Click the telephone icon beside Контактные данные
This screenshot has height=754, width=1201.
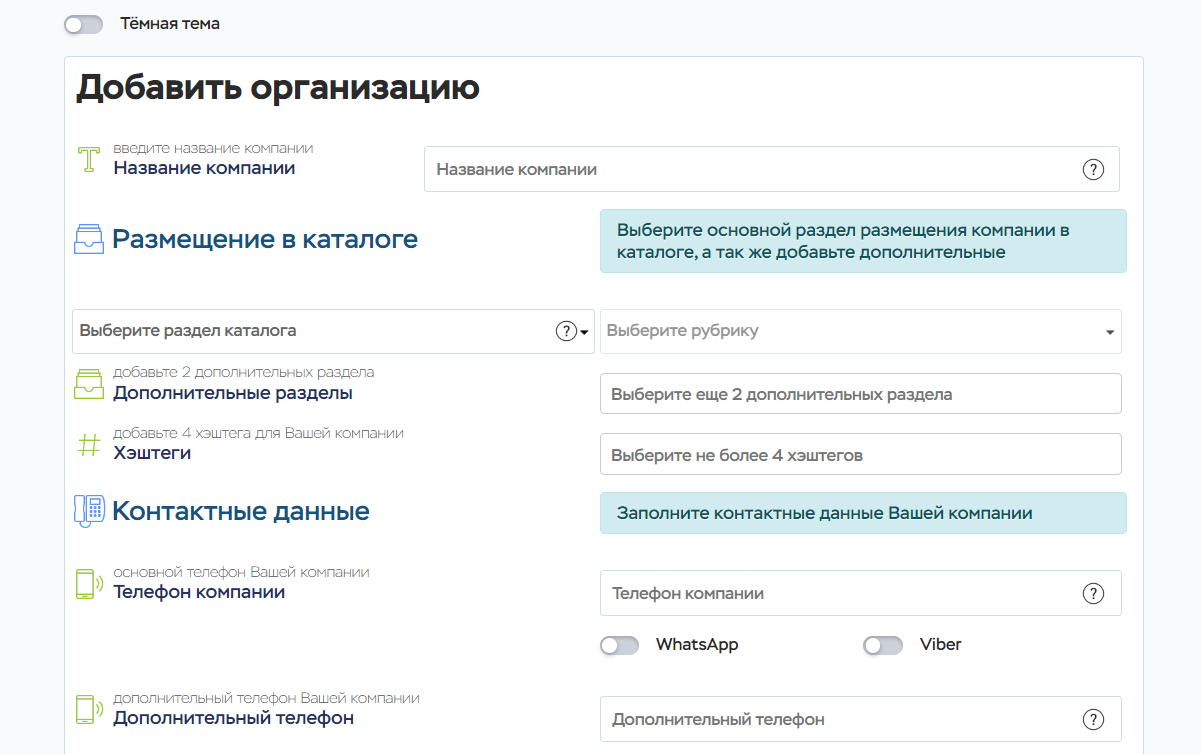click(x=89, y=511)
